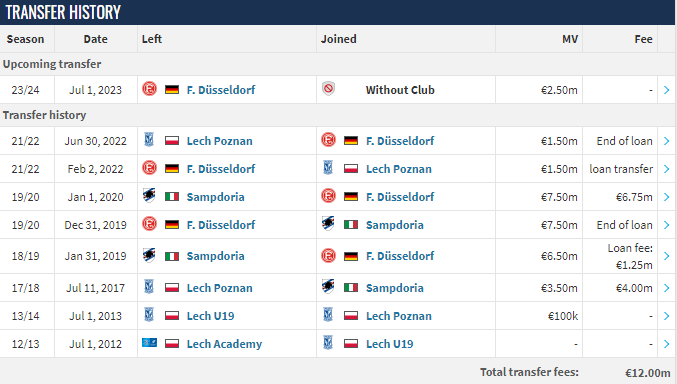
Task: Open details arrow for the Jul 1, 2012 transfer
Action: tap(666, 344)
